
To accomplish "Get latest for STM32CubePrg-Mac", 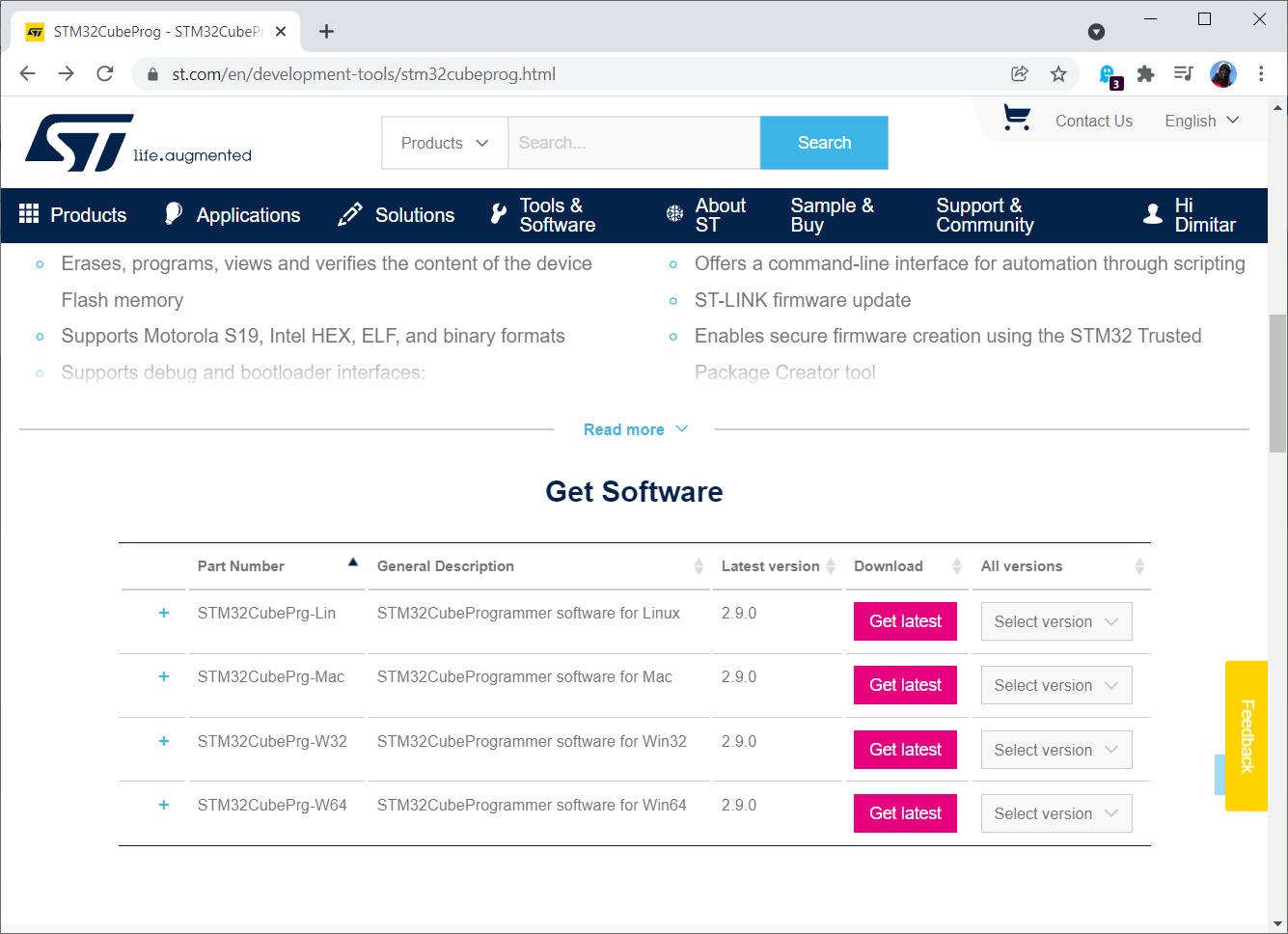I will (x=905, y=685).
